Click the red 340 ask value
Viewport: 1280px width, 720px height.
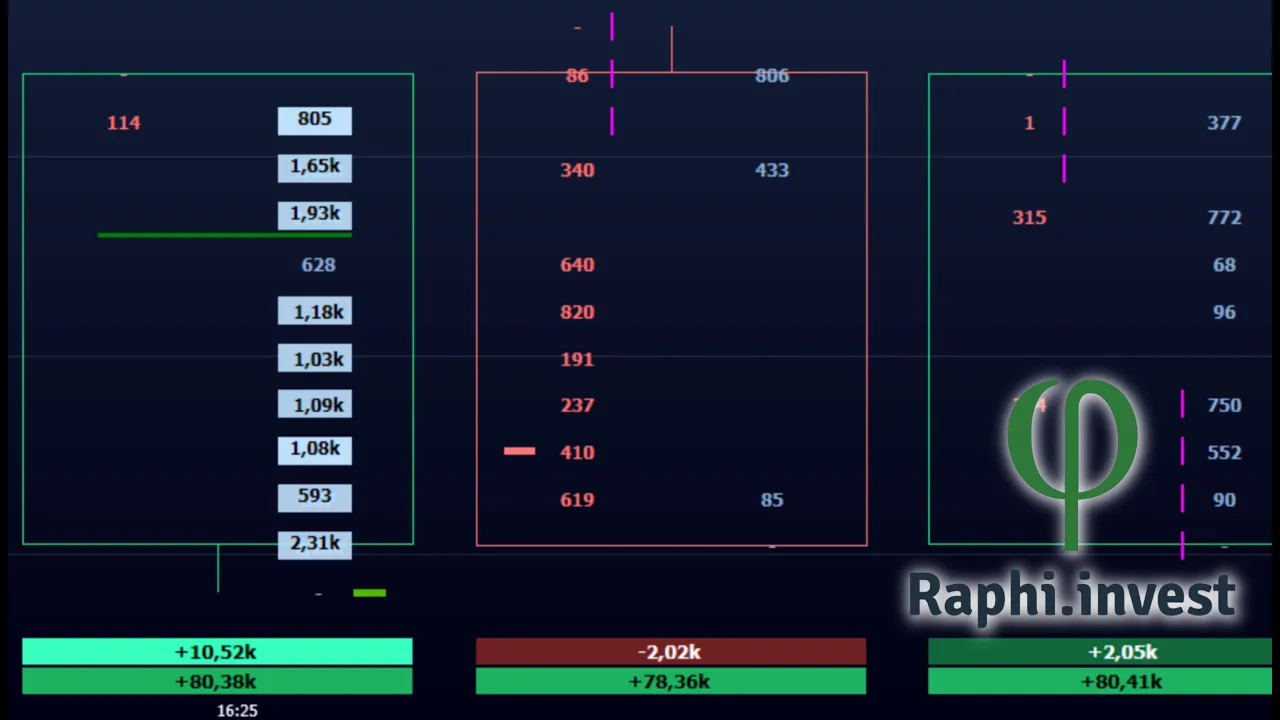click(577, 170)
